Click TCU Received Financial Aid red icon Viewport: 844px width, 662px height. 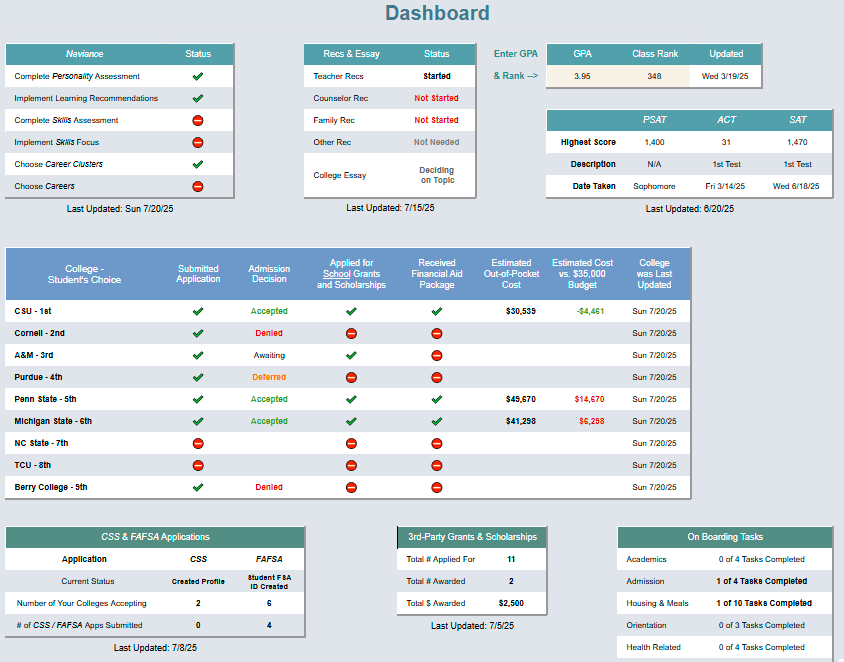[x=437, y=465]
